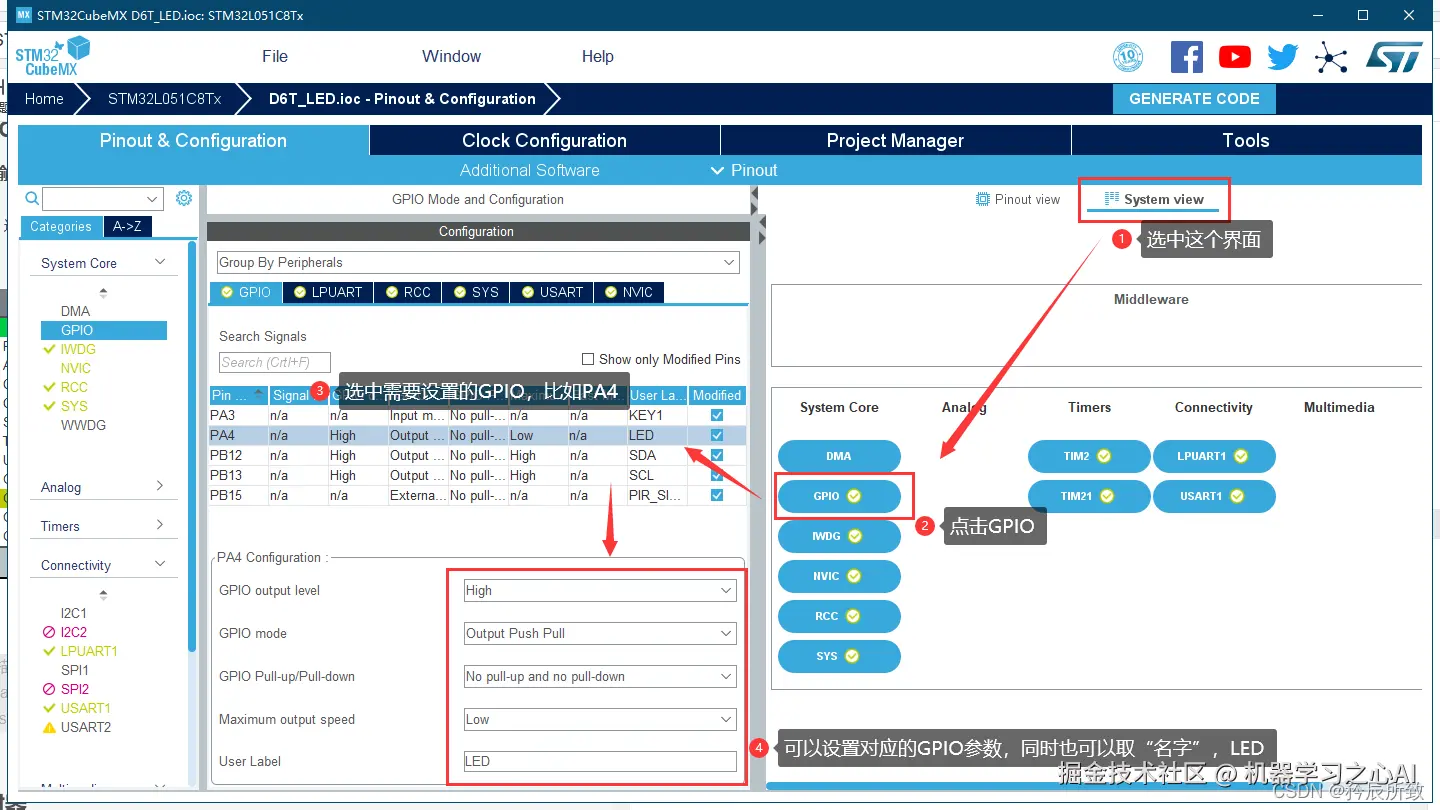Toggle Modified checkbox for PB13 row
The height and width of the screenshot is (810, 1440).
click(716, 475)
